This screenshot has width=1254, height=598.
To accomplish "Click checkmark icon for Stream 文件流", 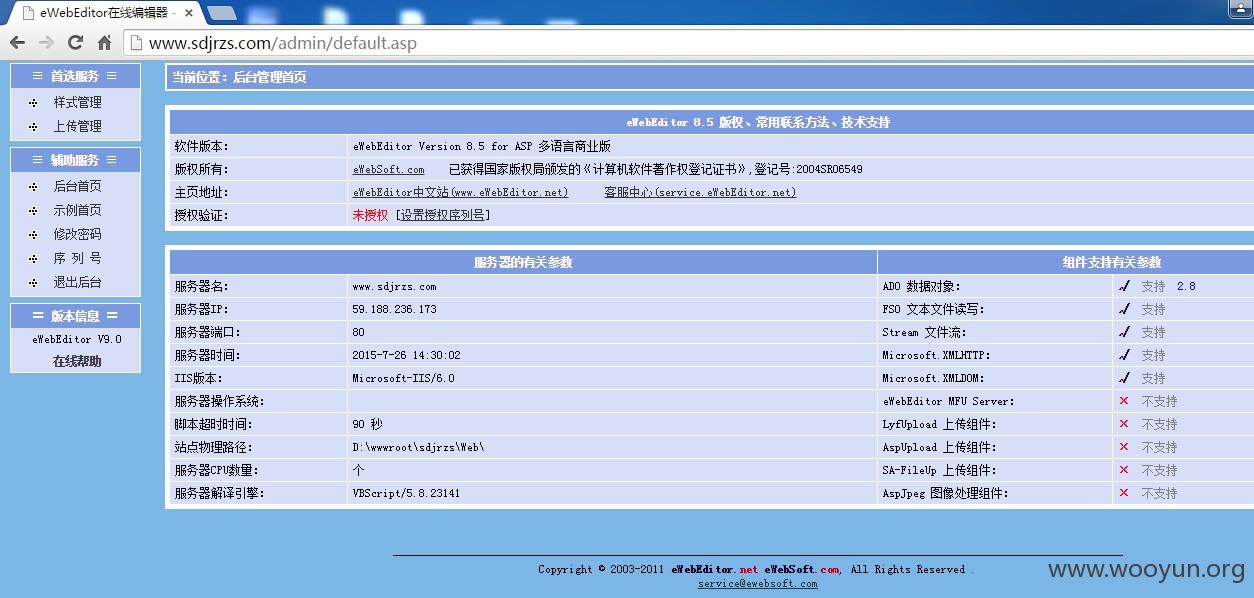I will coord(1124,332).
